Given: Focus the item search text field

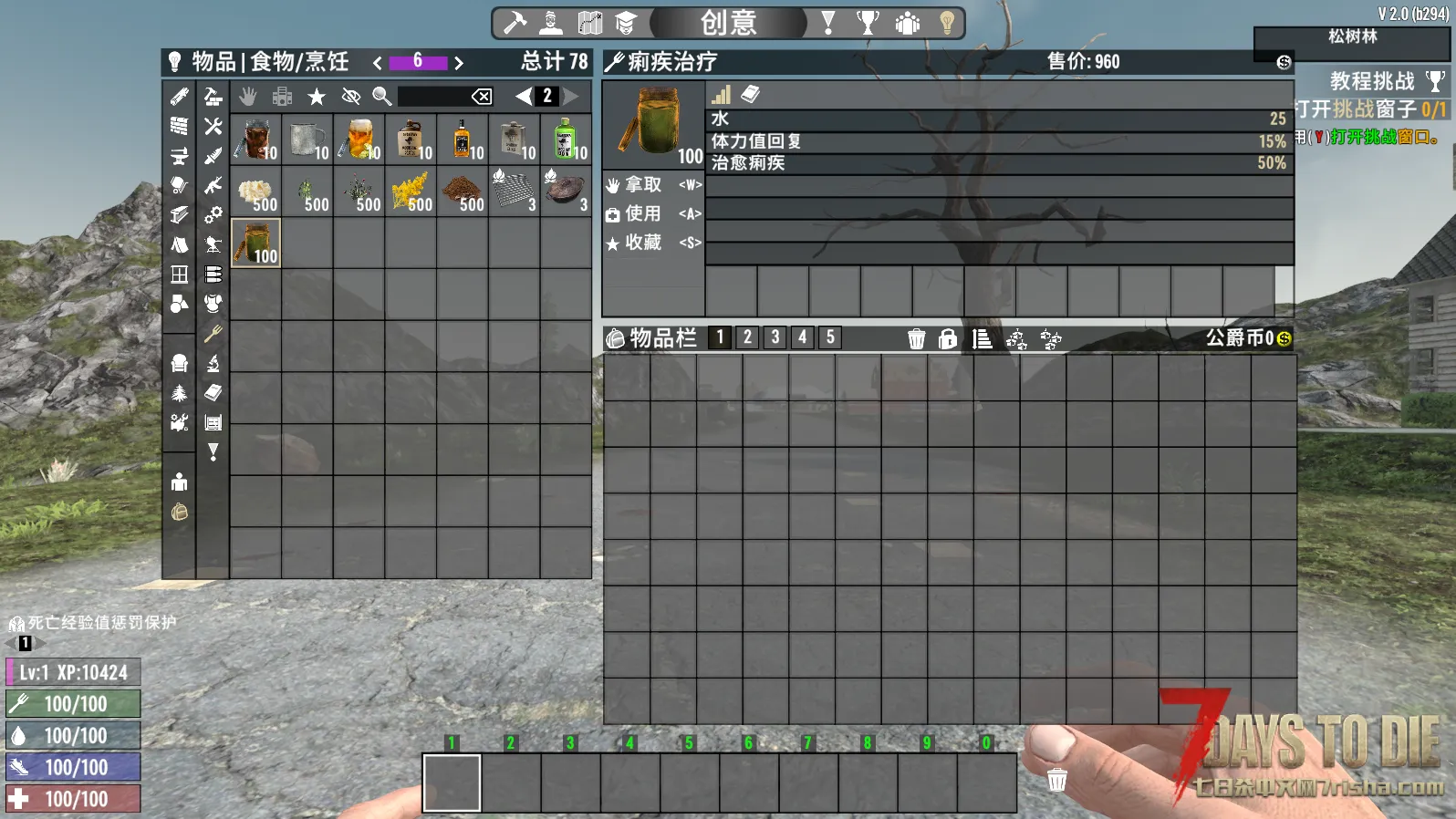Looking at the screenshot, I should pos(433,96).
